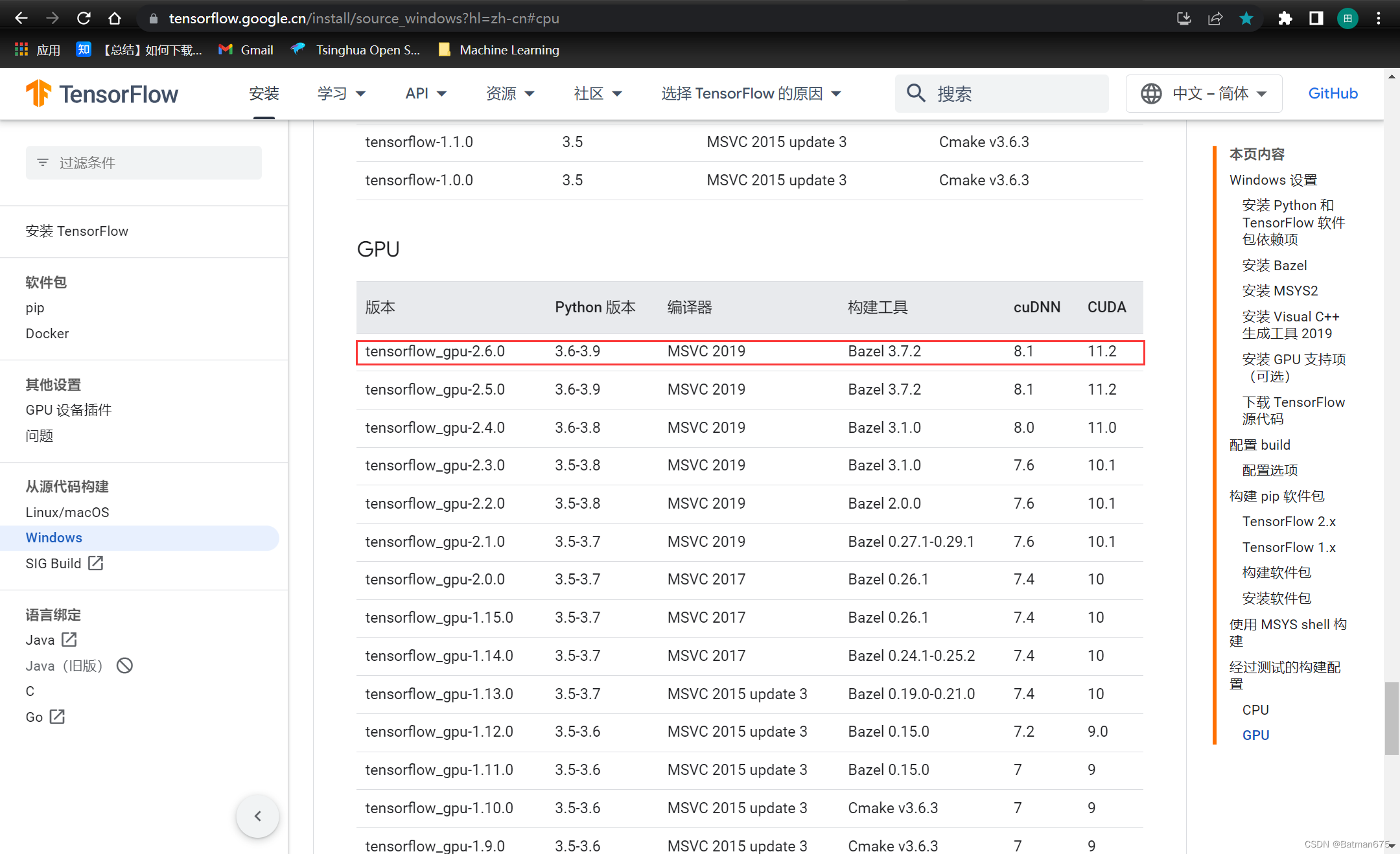
Task: Open the browser side panel icon
Action: click(x=1316, y=18)
